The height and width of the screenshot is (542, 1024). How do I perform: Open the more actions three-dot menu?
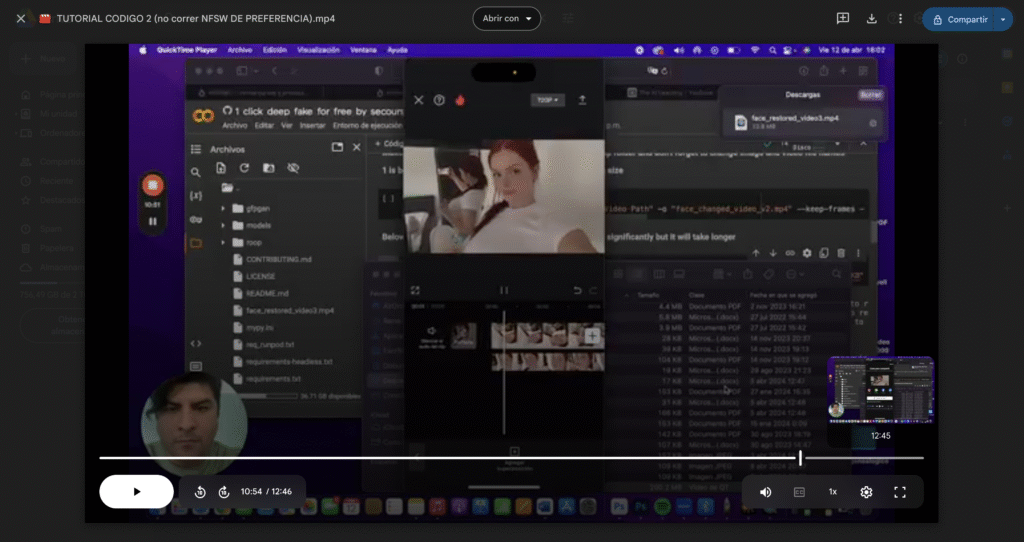pyautogui.click(x=901, y=19)
